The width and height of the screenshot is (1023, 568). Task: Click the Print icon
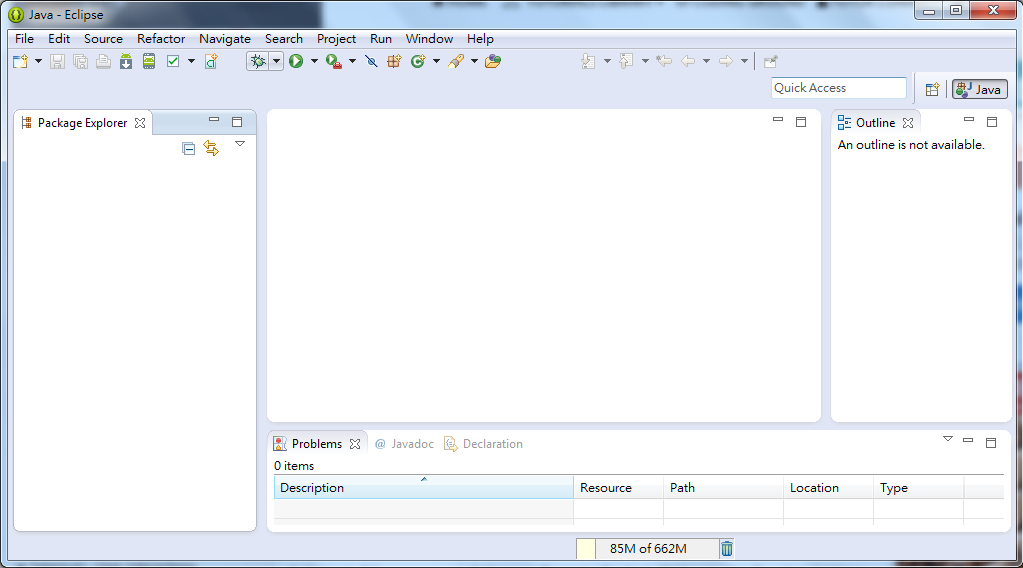pos(103,61)
